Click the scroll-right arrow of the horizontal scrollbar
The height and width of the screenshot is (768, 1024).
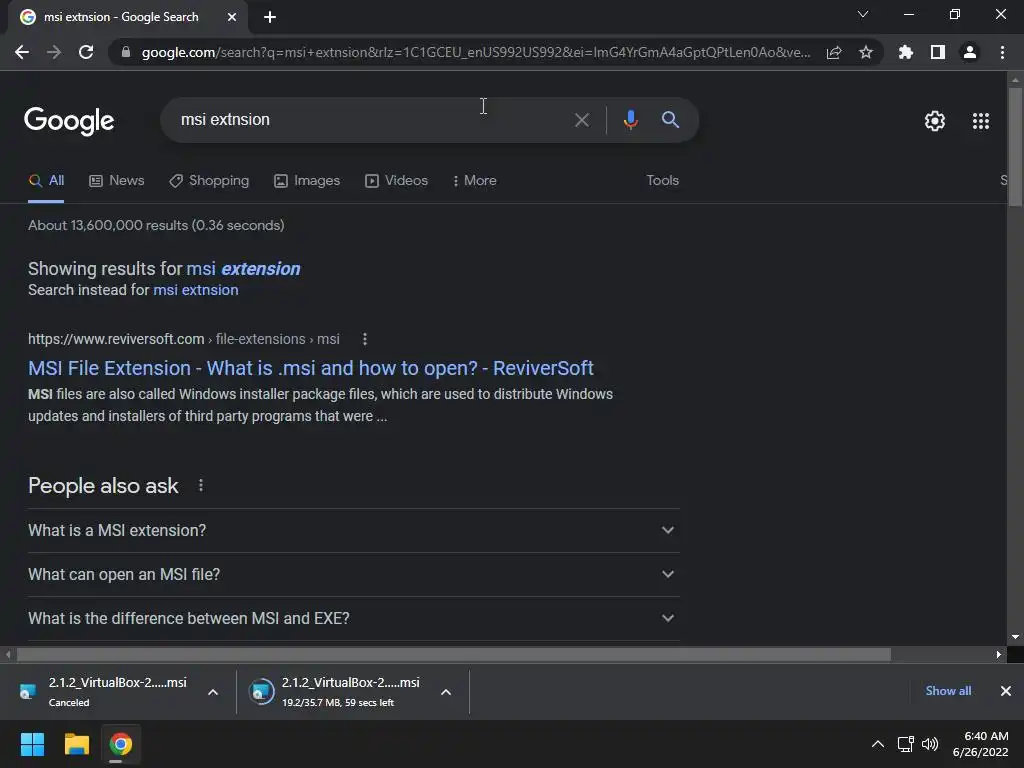point(999,654)
